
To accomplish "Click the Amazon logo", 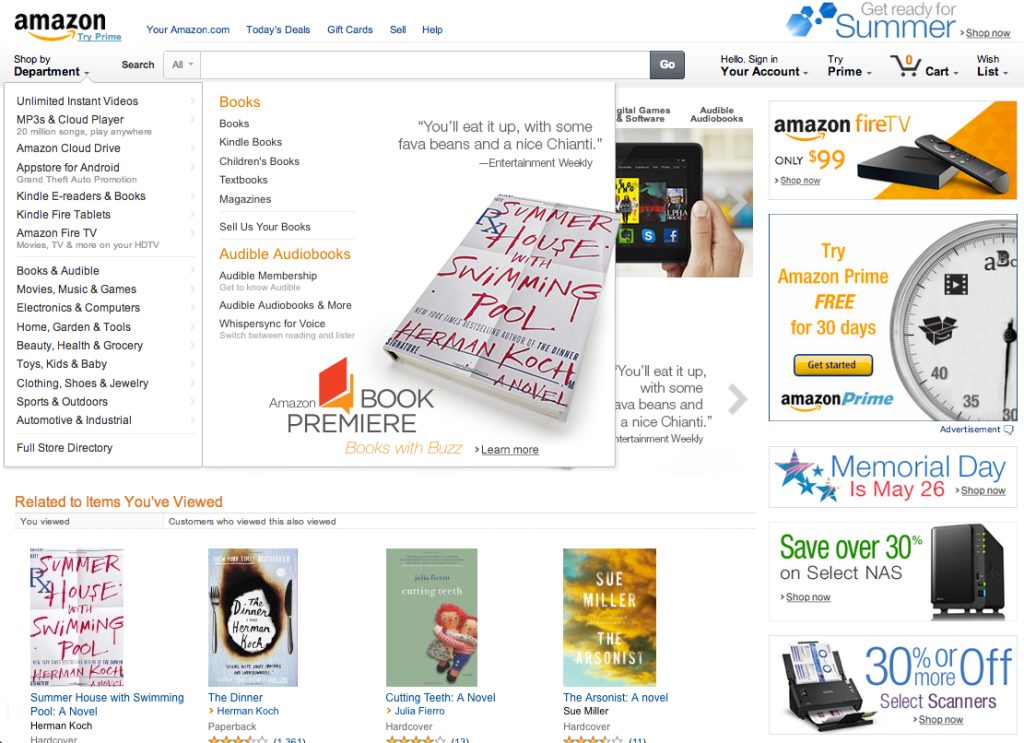I will (59, 25).
